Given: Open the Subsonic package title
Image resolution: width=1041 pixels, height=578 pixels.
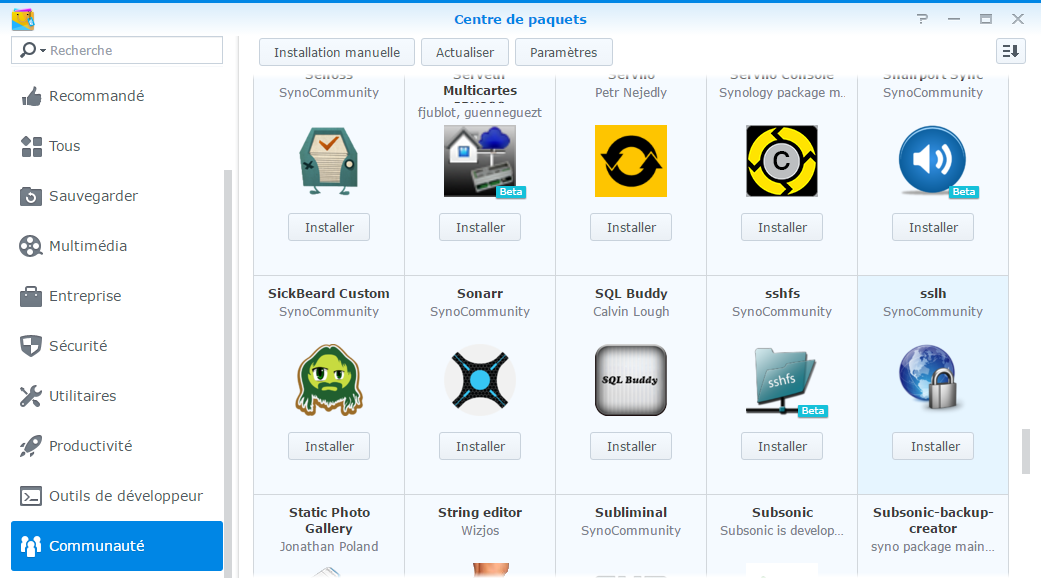Looking at the screenshot, I should (782, 512).
